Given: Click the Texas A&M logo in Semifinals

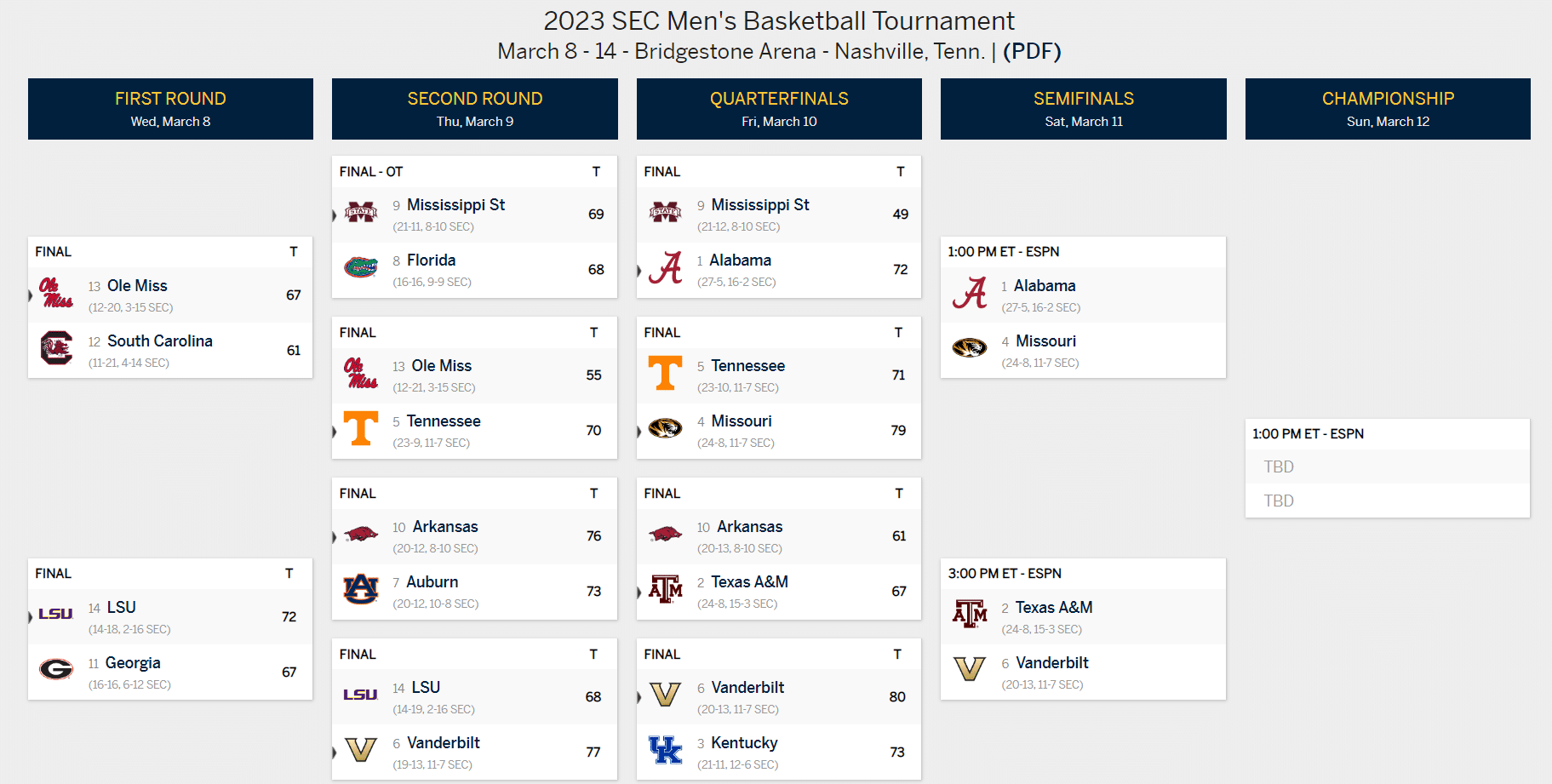Looking at the screenshot, I should [x=970, y=615].
